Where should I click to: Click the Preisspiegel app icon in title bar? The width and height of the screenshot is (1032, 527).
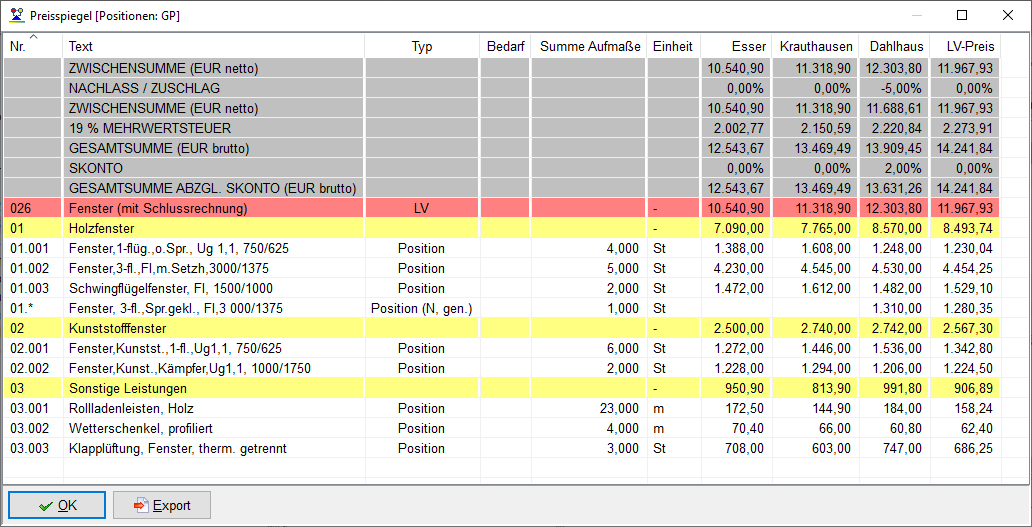18,16
